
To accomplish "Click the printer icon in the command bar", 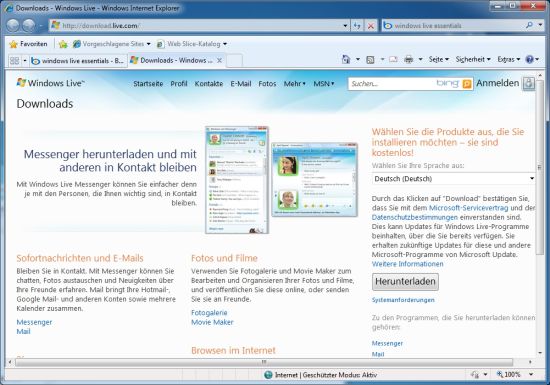I will click(409, 59).
